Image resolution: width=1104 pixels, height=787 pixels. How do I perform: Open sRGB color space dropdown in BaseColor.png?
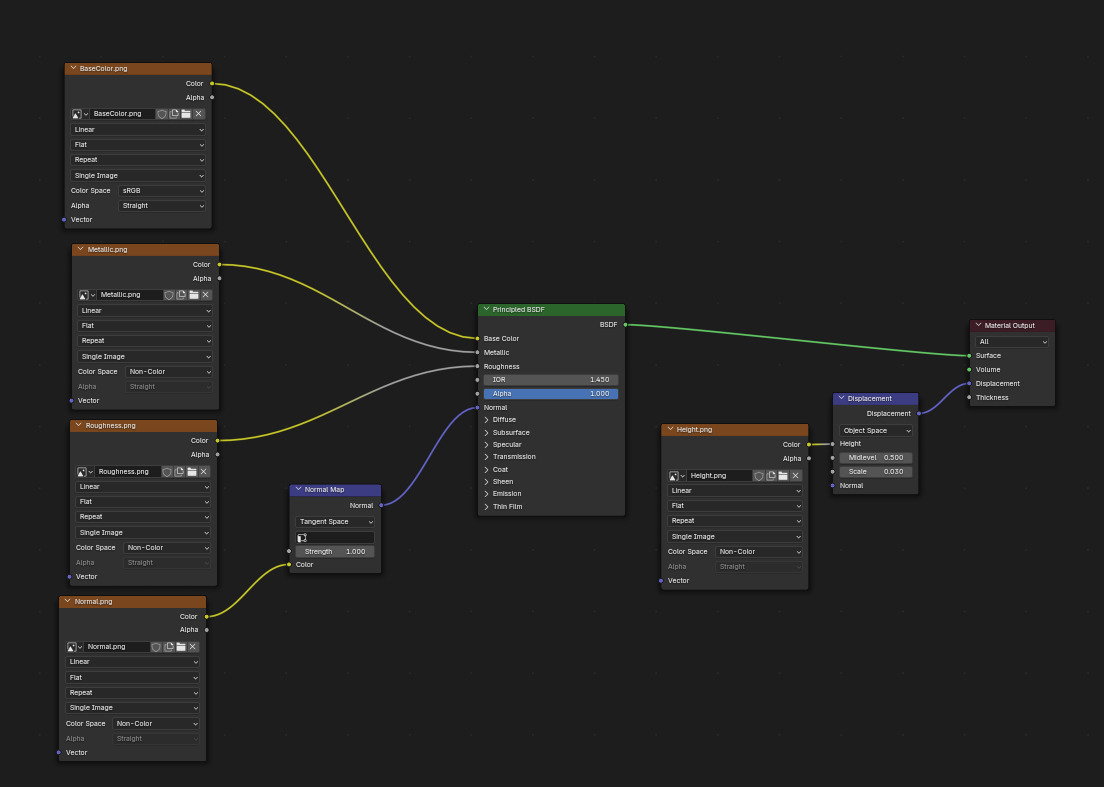162,191
